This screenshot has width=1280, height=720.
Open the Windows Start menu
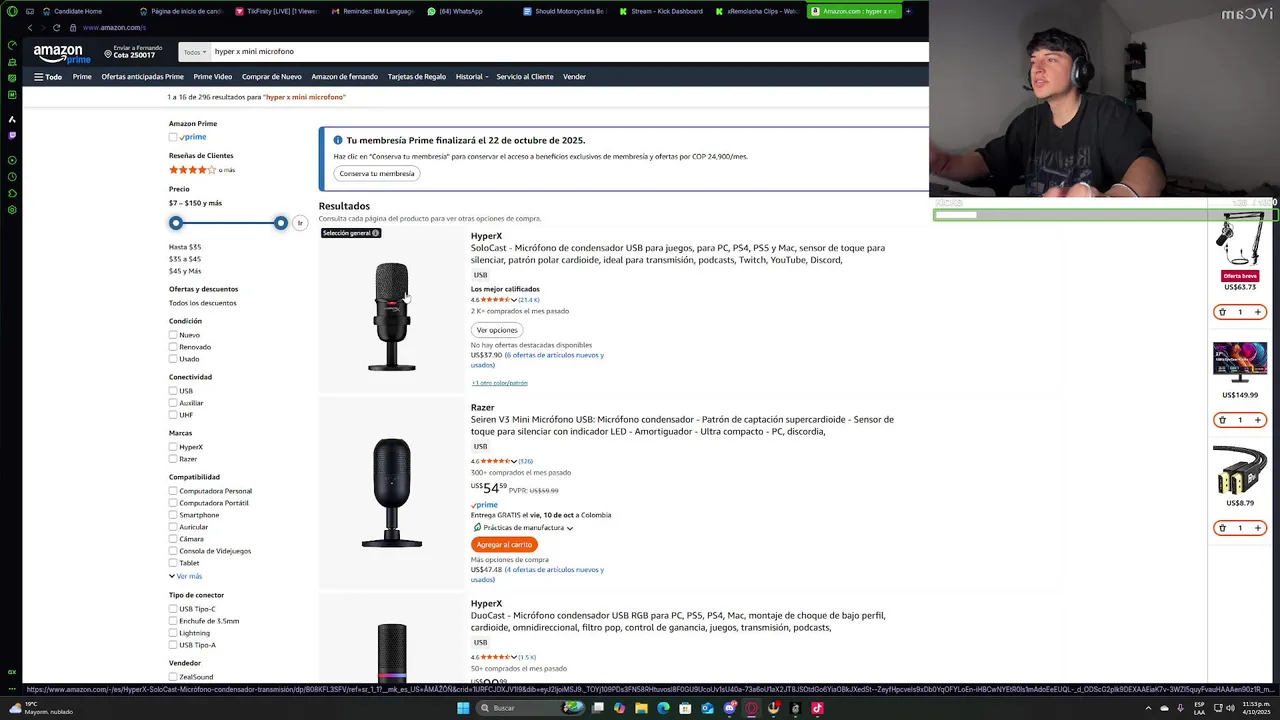(463, 708)
